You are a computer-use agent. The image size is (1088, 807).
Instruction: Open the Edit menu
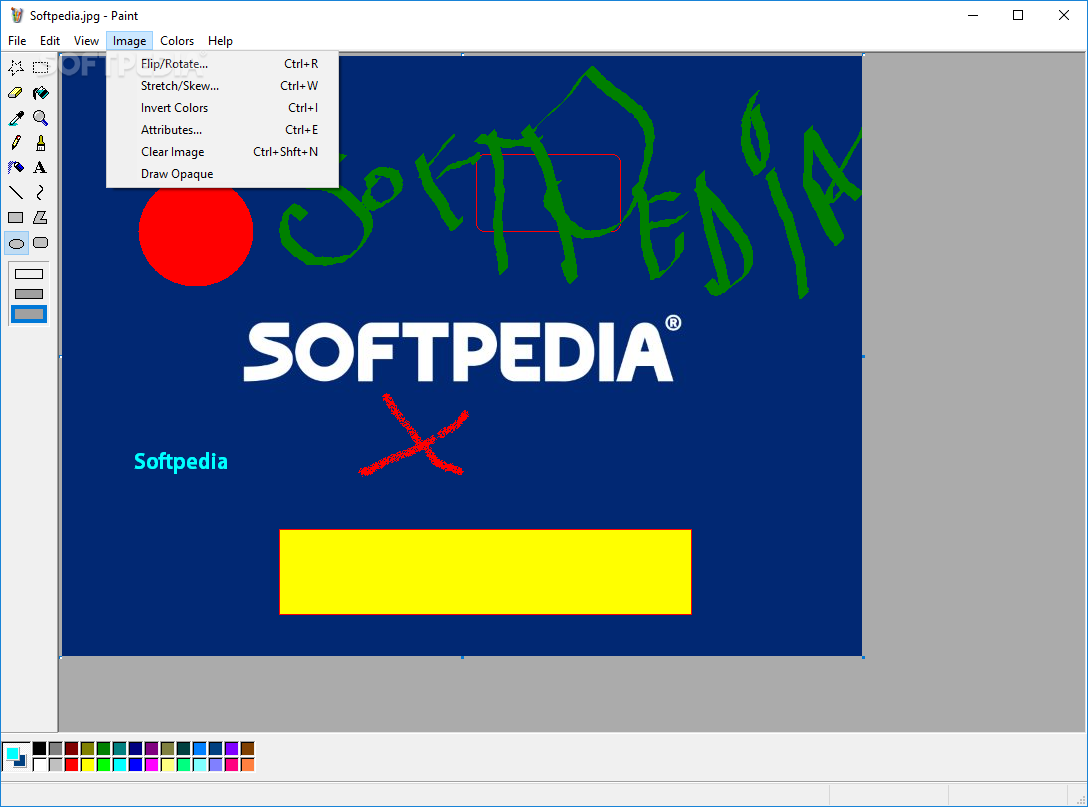pyautogui.click(x=49, y=41)
